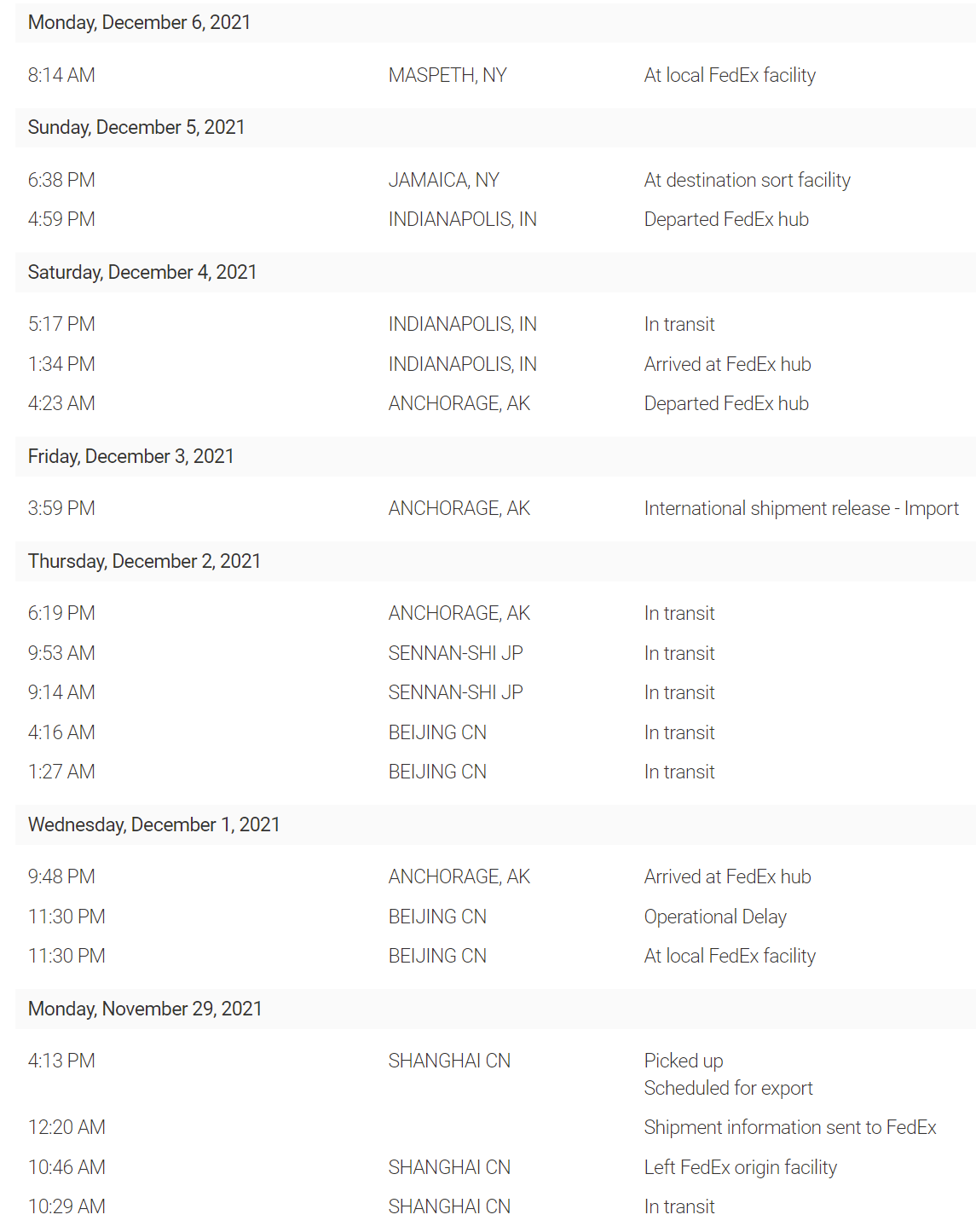Viewport: 976px width, 1232px height.
Task: Click the "Monday, November 29, 2021" date header
Action: [145, 1009]
